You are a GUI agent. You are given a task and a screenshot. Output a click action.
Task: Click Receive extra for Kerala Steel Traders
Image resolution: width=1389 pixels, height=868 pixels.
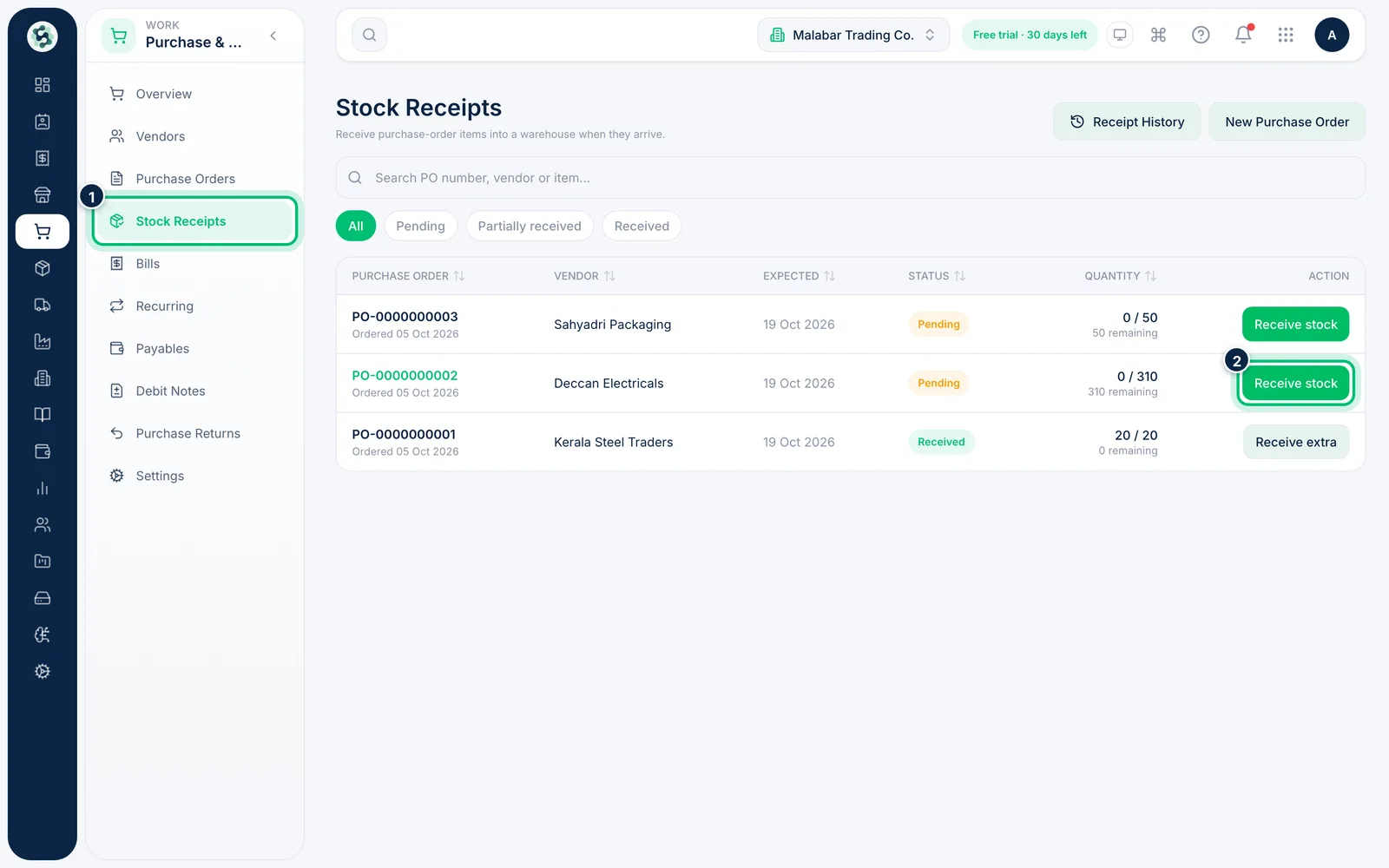pyautogui.click(x=1295, y=442)
